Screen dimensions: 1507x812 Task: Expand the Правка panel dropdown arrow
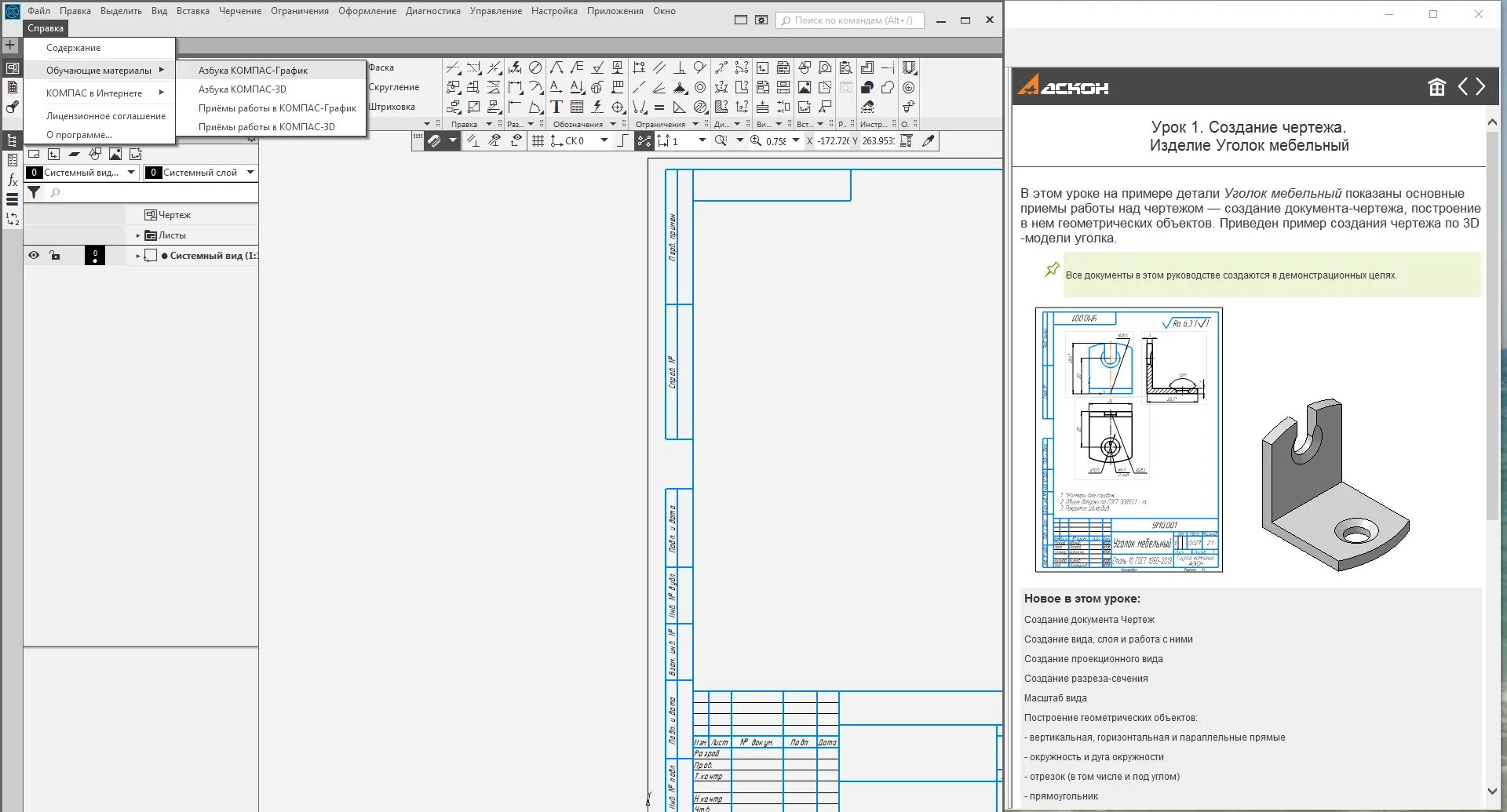pos(489,124)
